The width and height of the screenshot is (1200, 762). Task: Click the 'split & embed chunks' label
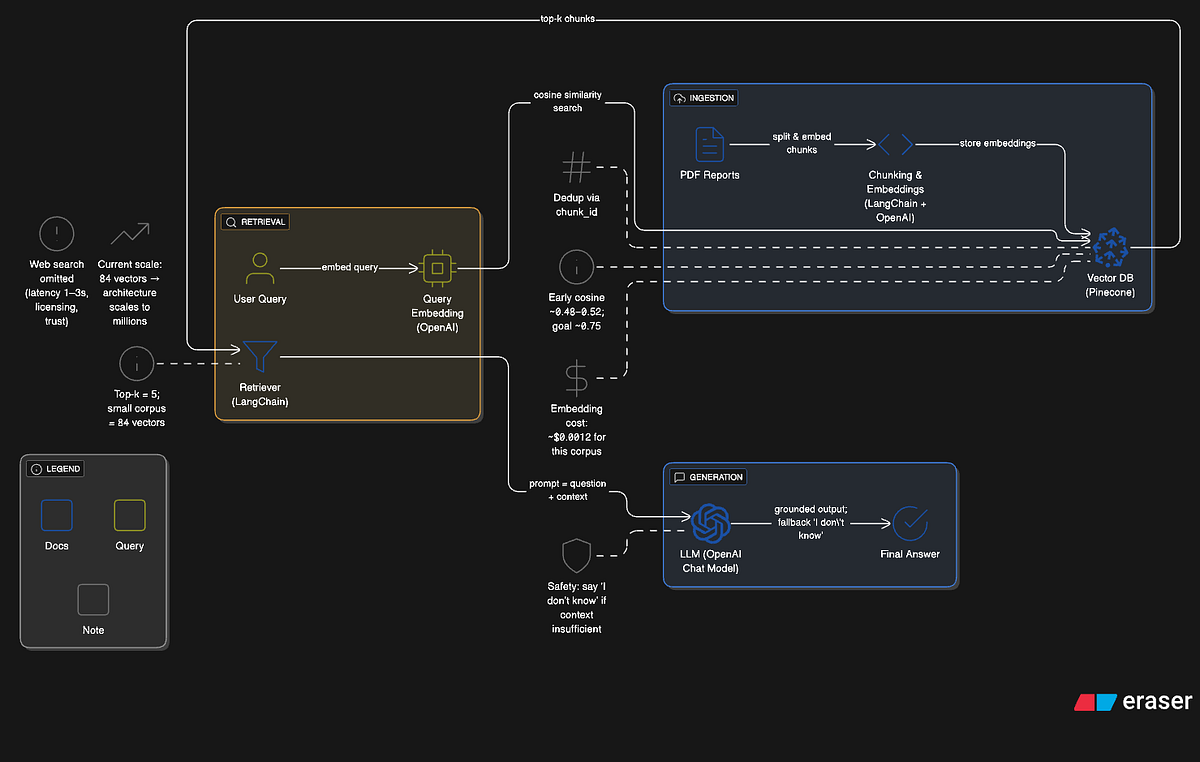tap(802, 144)
